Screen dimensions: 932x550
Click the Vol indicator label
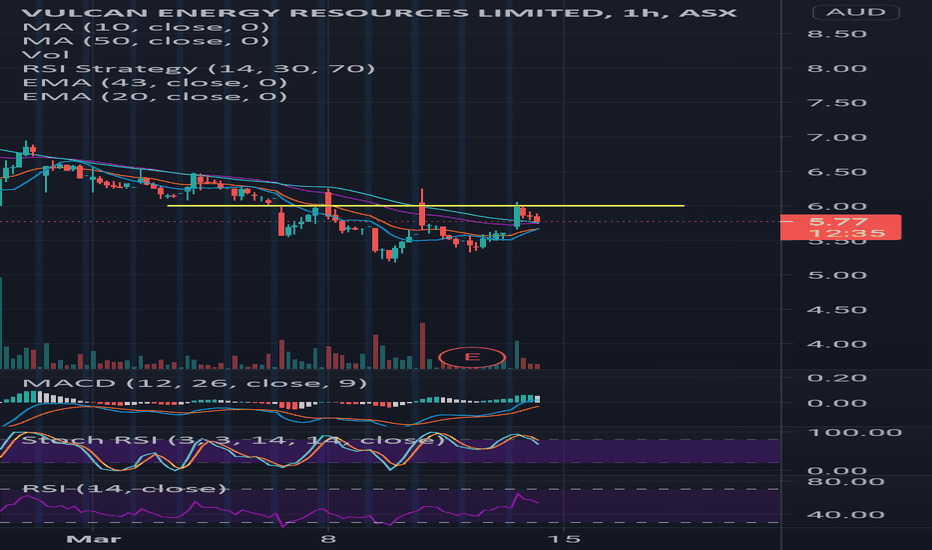(x=46, y=55)
